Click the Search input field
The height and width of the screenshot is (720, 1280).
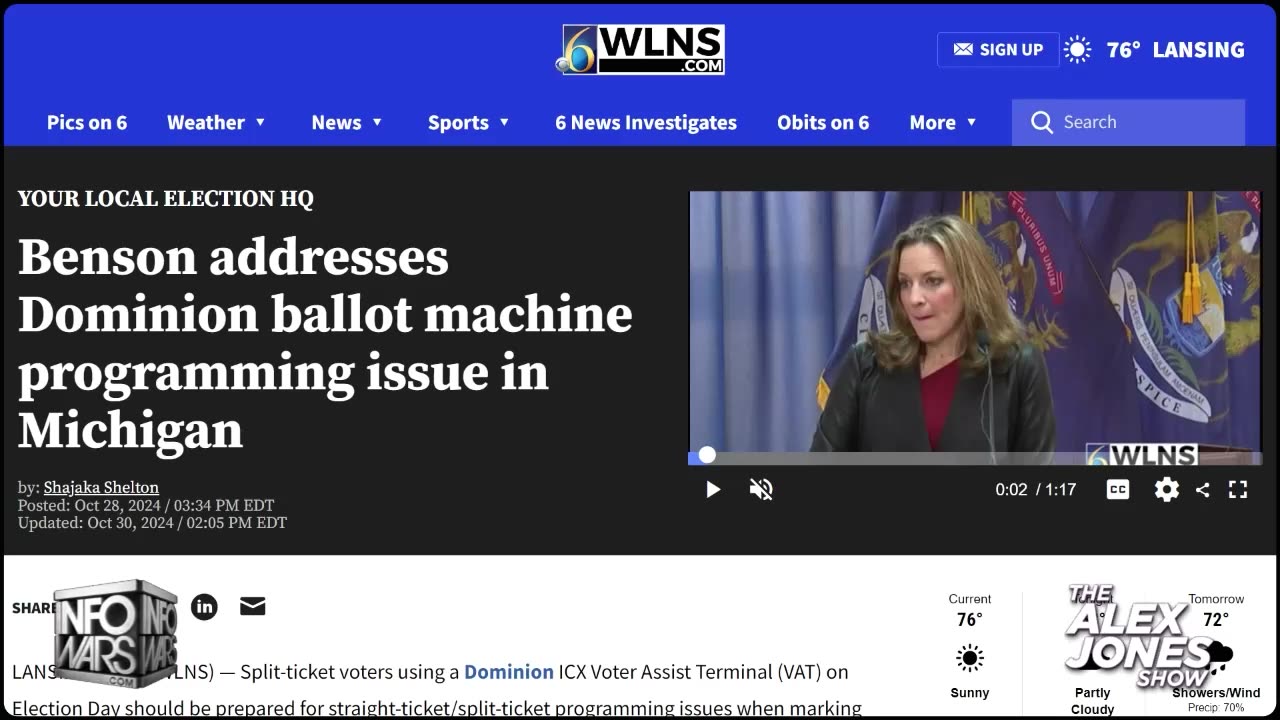coord(1128,122)
